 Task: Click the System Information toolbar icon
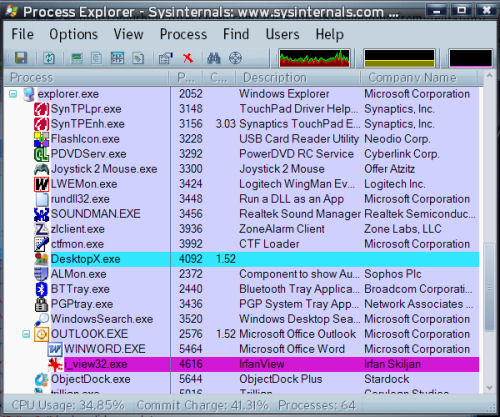point(77,58)
